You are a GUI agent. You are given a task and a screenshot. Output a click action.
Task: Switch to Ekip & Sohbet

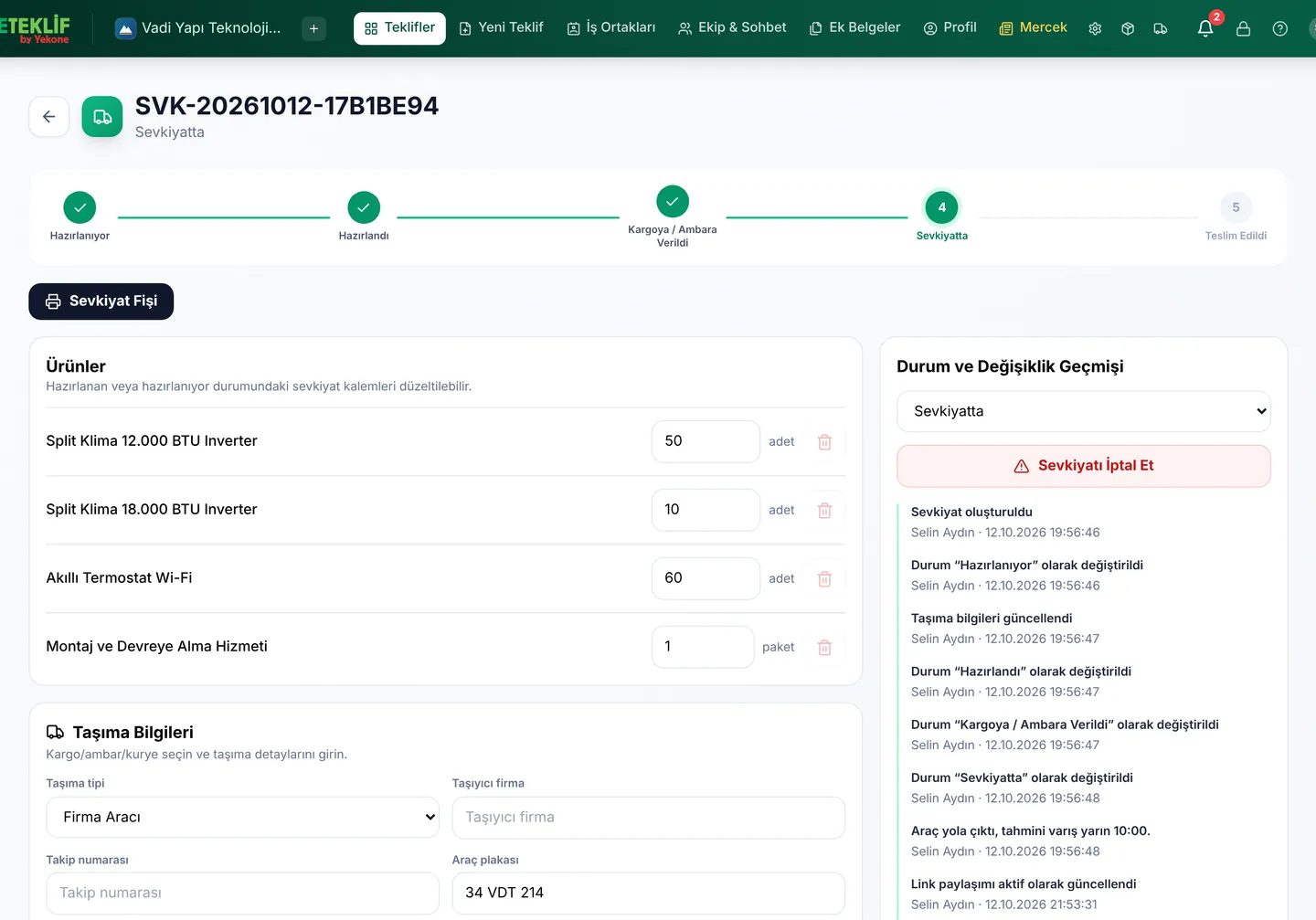point(732,28)
